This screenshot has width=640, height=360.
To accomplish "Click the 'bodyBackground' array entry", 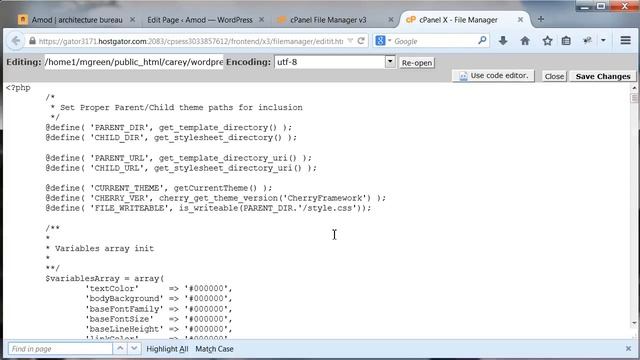I will 158,298.
